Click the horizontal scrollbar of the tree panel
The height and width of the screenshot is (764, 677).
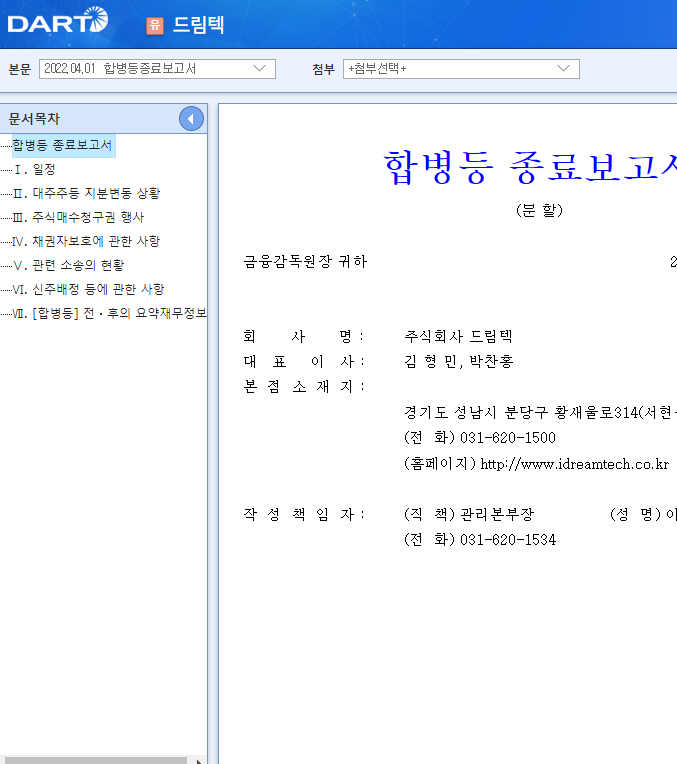[x=96, y=760]
